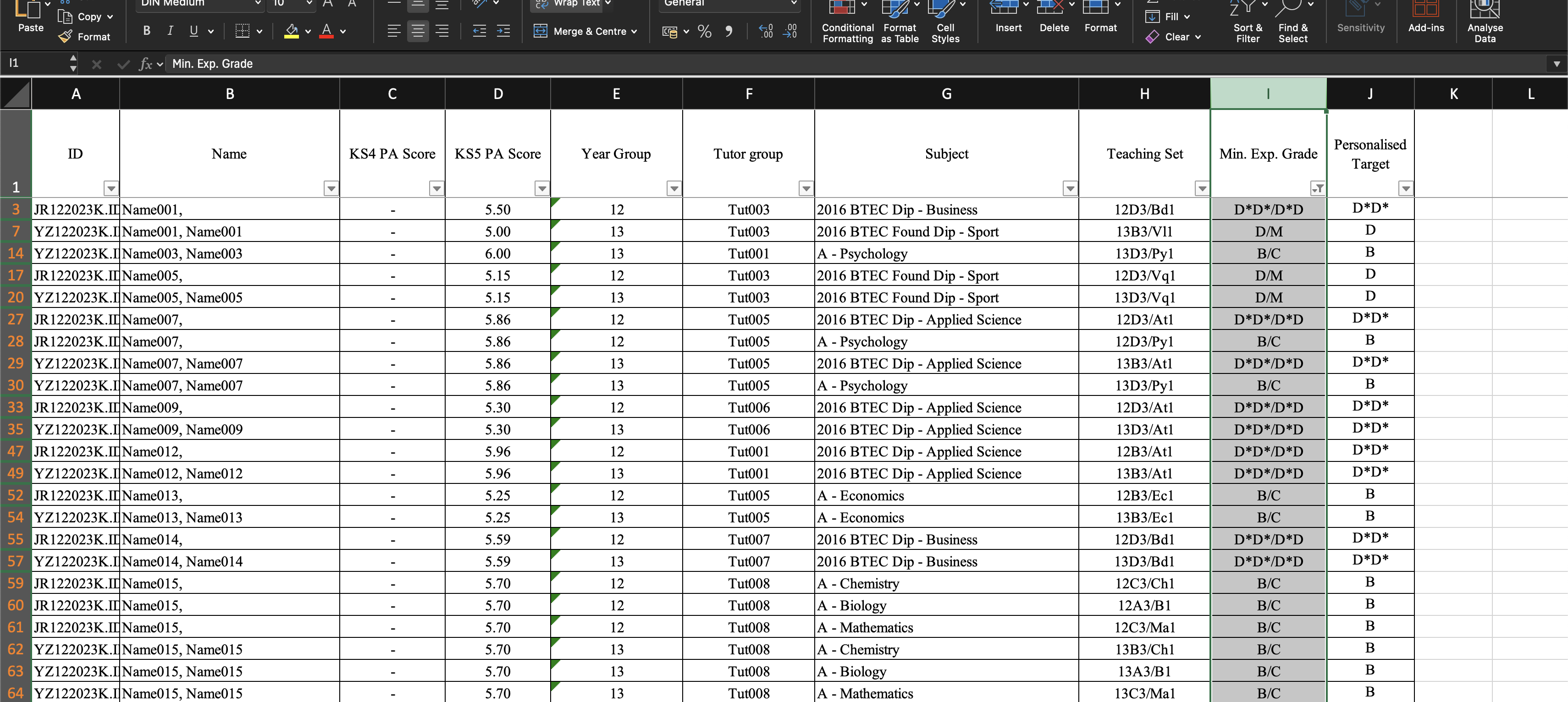Apply accounting currency format
The width and height of the screenshot is (1568, 702).
[669, 31]
